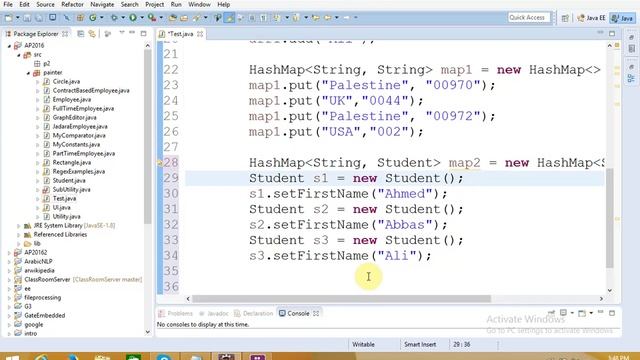The width and height of the screenshot is (640, 360).
Task: Minimize the Package Explorer panel
Action: pyautogui.click(x=132, y=33)
